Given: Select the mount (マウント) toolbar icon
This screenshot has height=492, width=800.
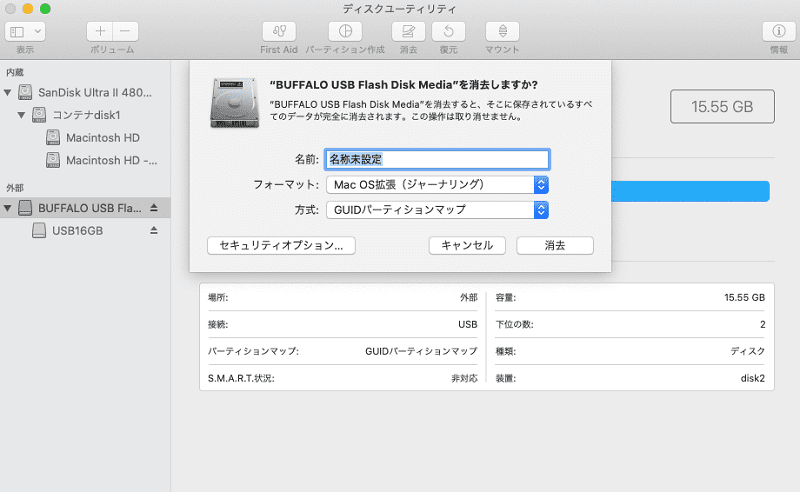Looking at the screenshot, I should 503,32.
